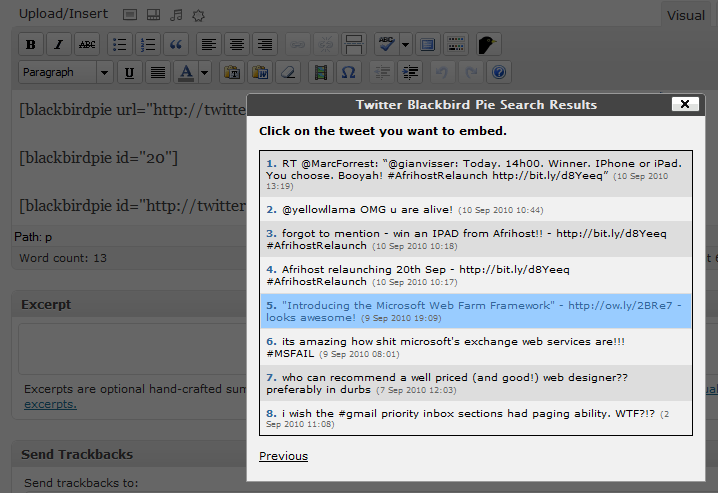Click the redo button

click(x=471, y=72)
